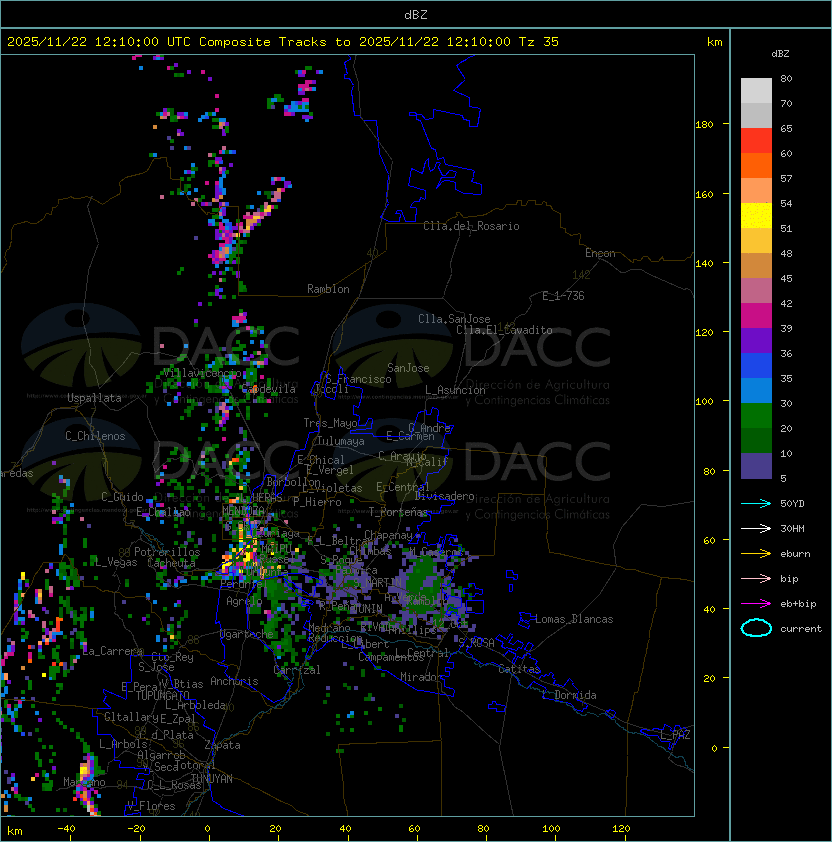Click the magenta eb+bip arrow legend symbol
Image resolution: width=832 pixels, height=842 pixels.
click(x=756, y=604)
